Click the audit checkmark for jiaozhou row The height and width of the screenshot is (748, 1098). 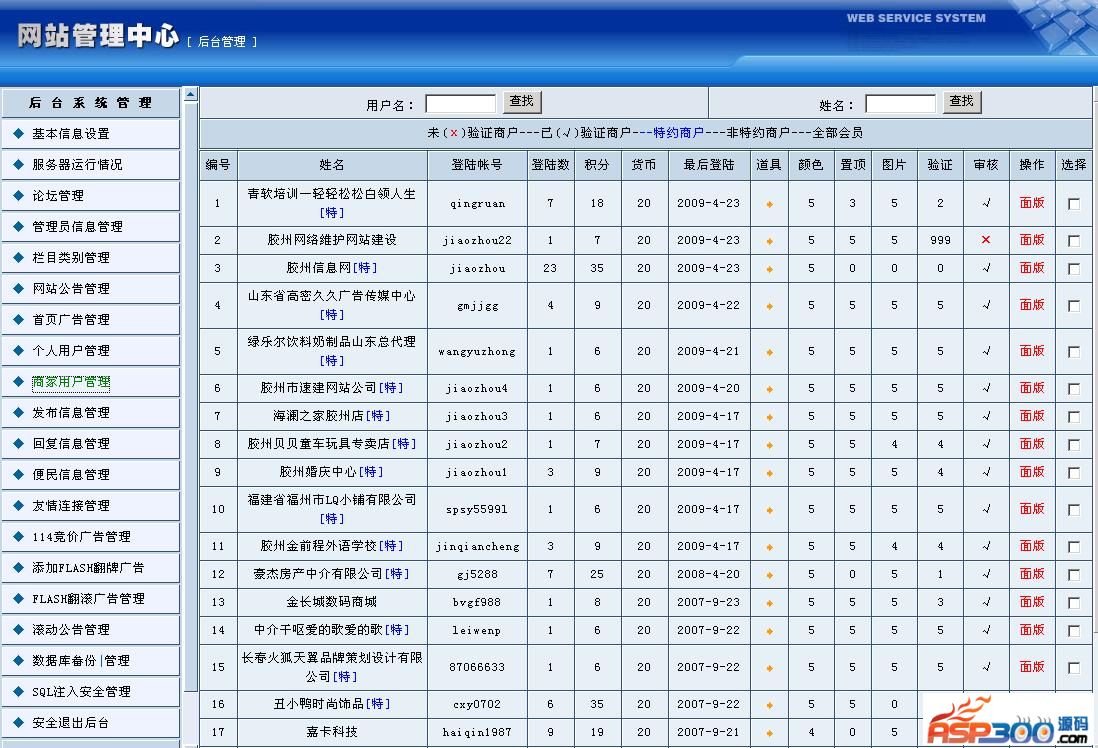pyautogui.click(x=986, y=268)
